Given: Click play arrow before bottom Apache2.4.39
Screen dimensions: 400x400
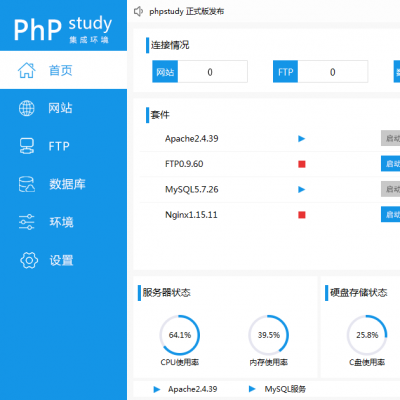Looking at the screenshot, I should 157,389.
